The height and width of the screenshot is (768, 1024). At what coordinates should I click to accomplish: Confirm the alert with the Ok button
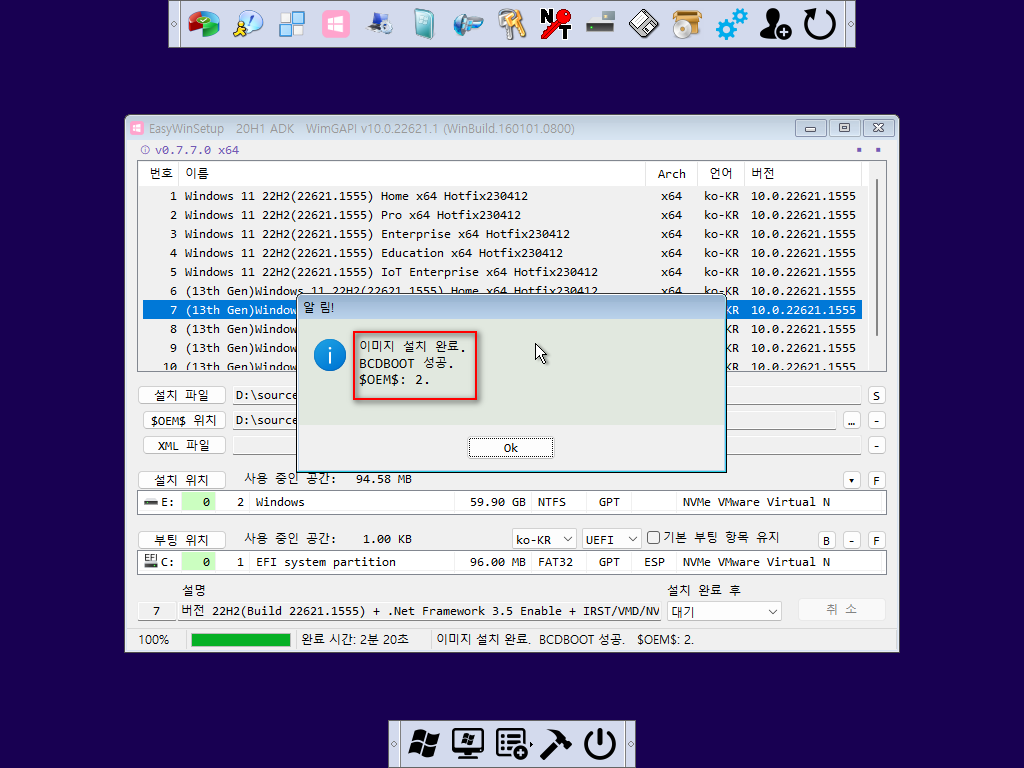point(511,448)
